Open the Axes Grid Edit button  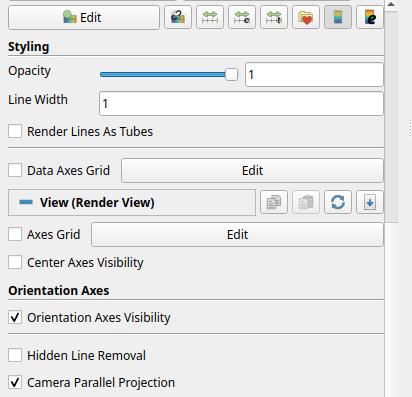(237, 234)
